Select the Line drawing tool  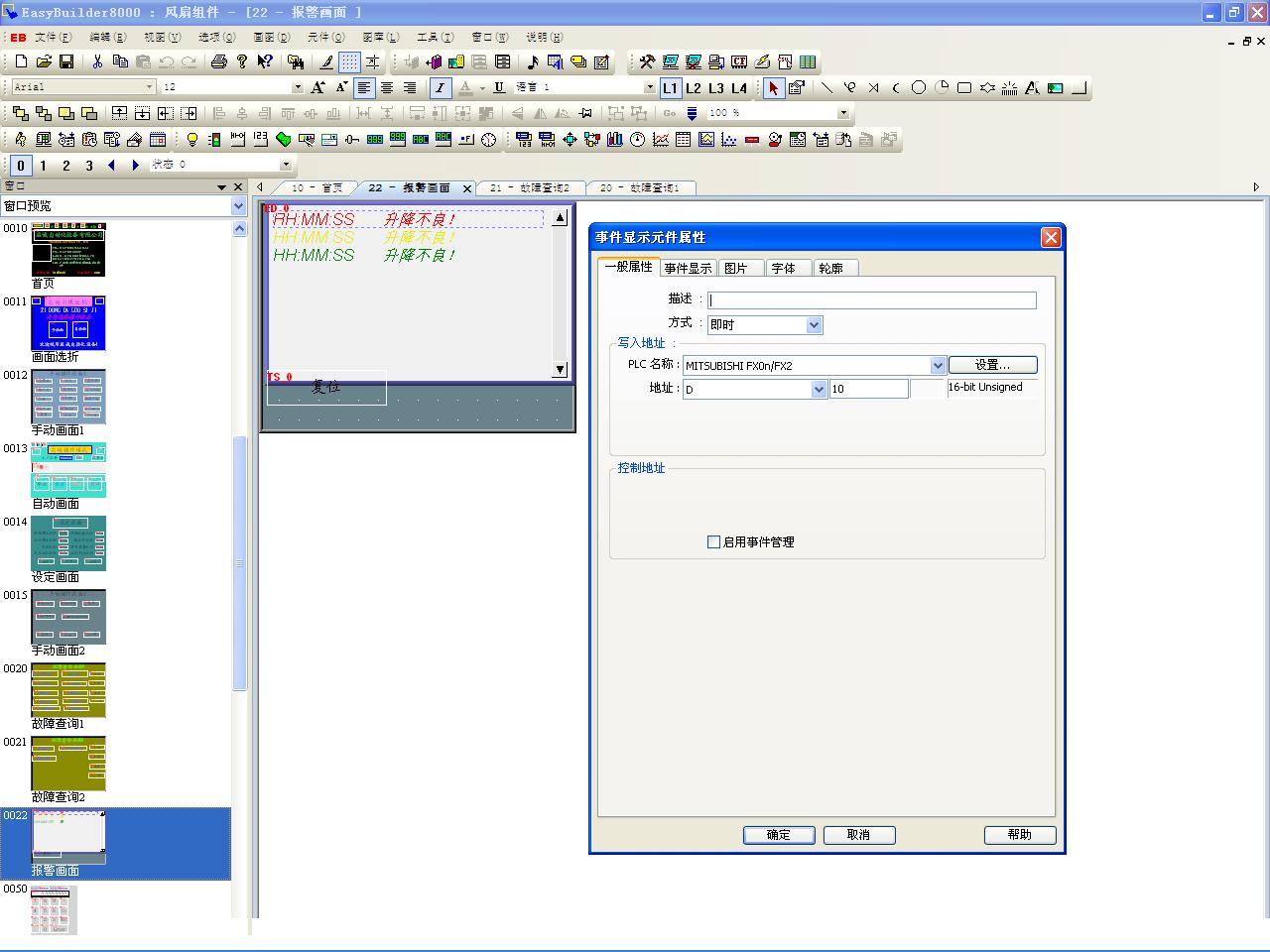826,87
